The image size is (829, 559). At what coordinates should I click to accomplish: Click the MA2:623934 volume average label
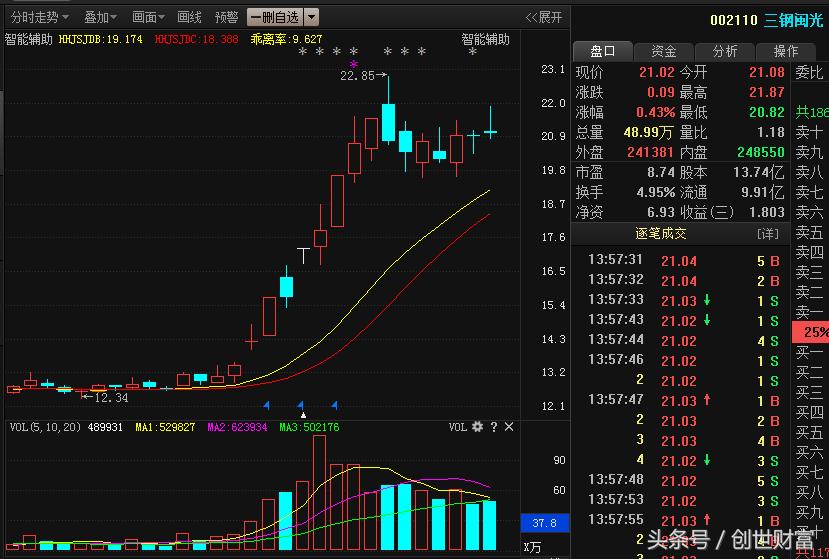click(237, 427)
